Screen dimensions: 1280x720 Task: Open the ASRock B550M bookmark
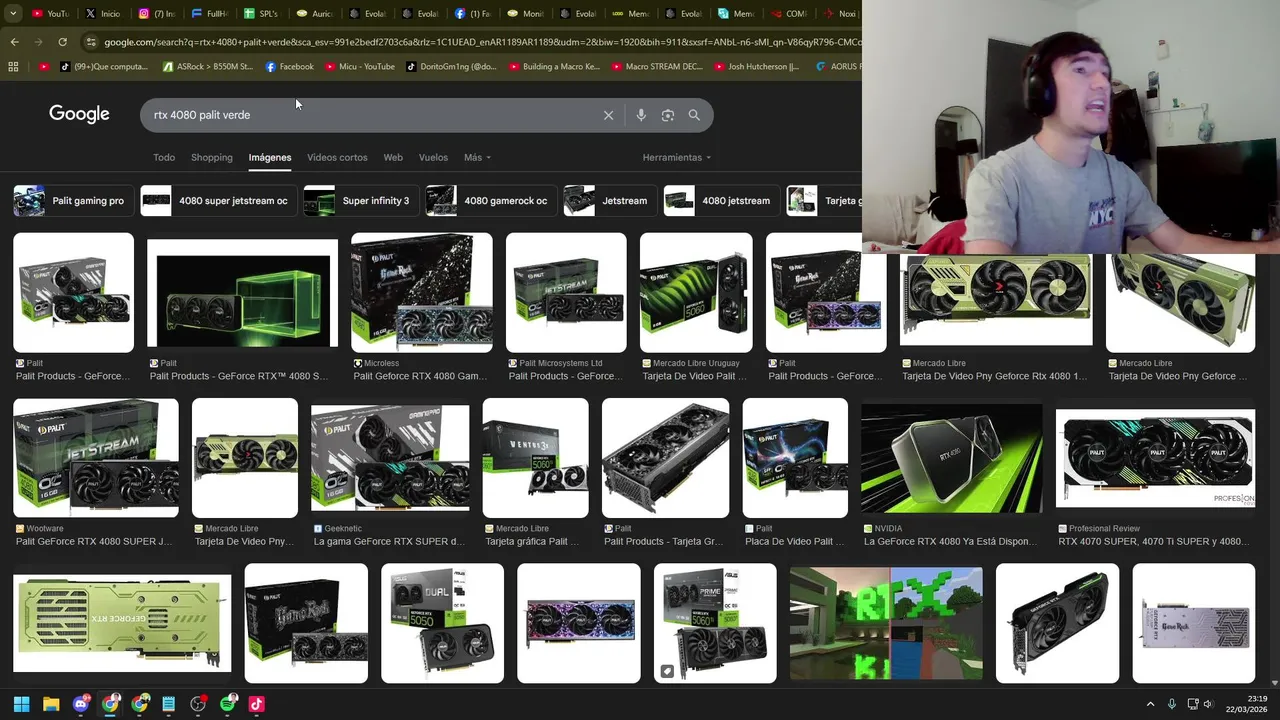[207, 66]
